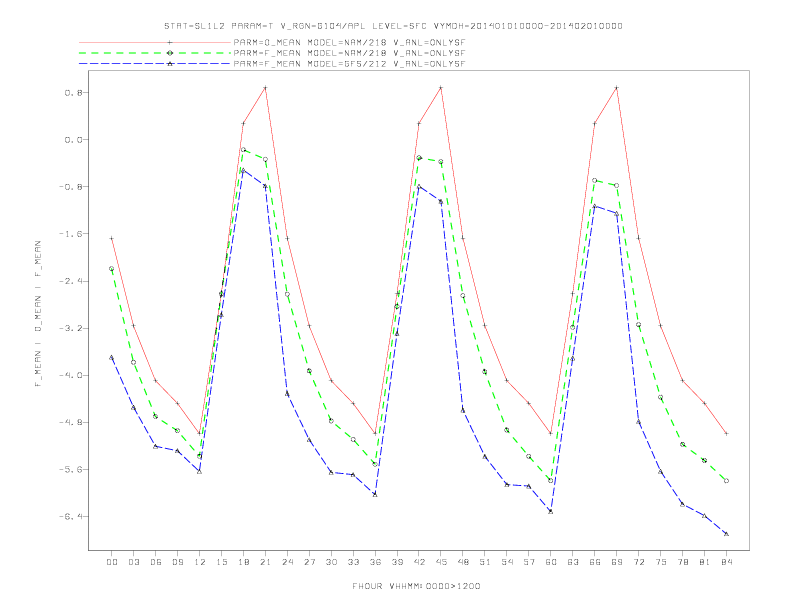Click the y-axis tick label -5.6
This screenshot has width=792, height=612.
(x=70, y=470)
